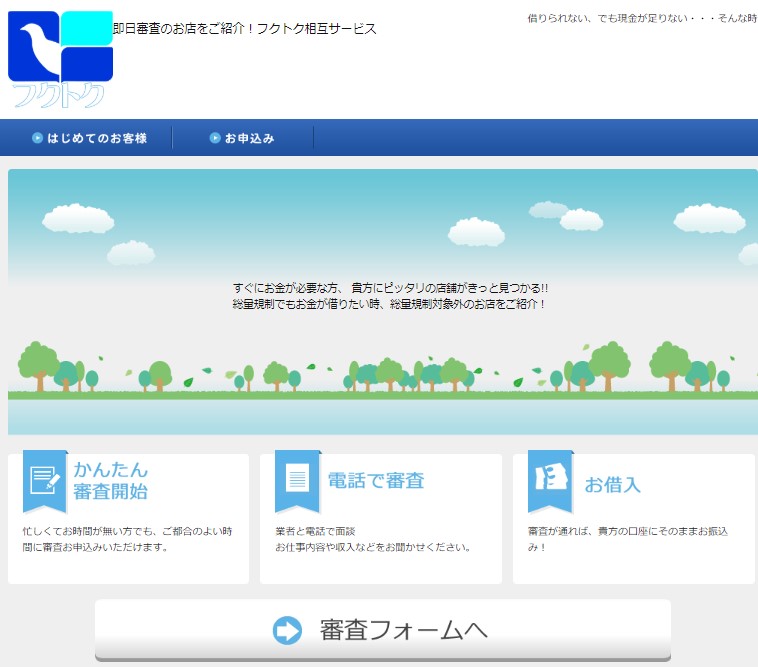The height and width of the screenshot is (667, 758).
Task: Click the arrow icon in 審査フォームへ button
Action: pos(287,630)
